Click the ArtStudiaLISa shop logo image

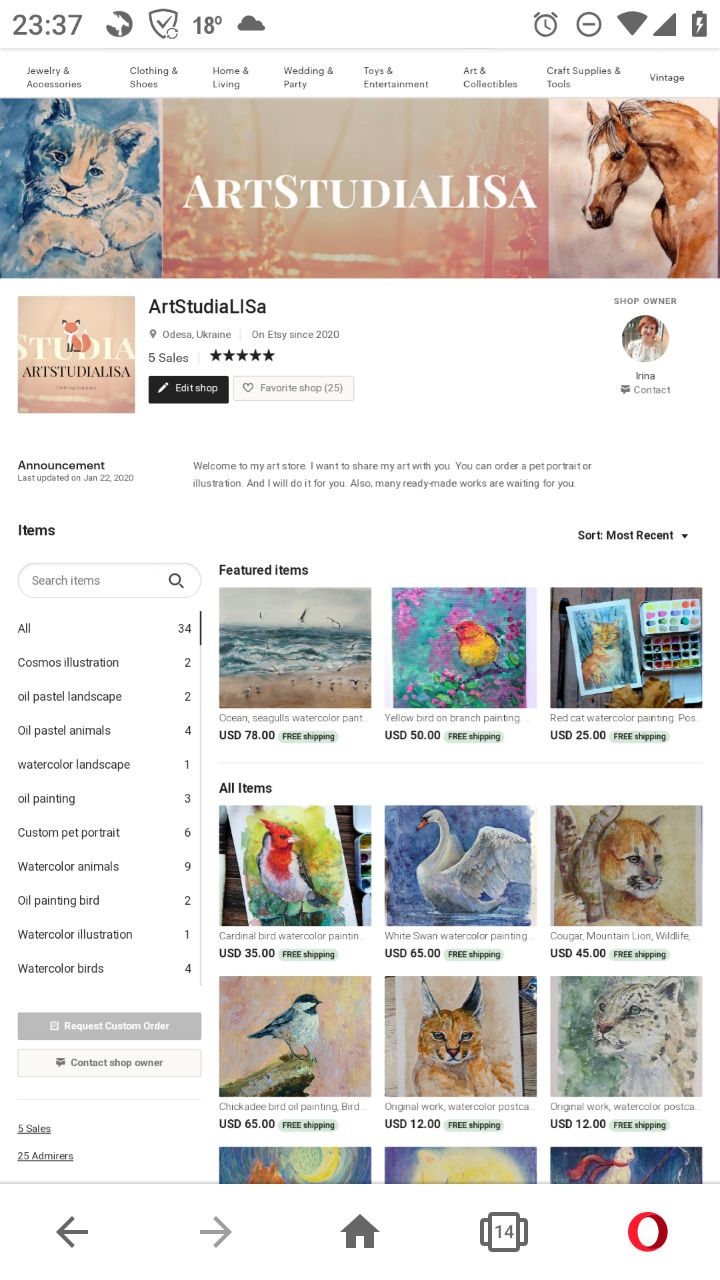[x=76, y=354]
